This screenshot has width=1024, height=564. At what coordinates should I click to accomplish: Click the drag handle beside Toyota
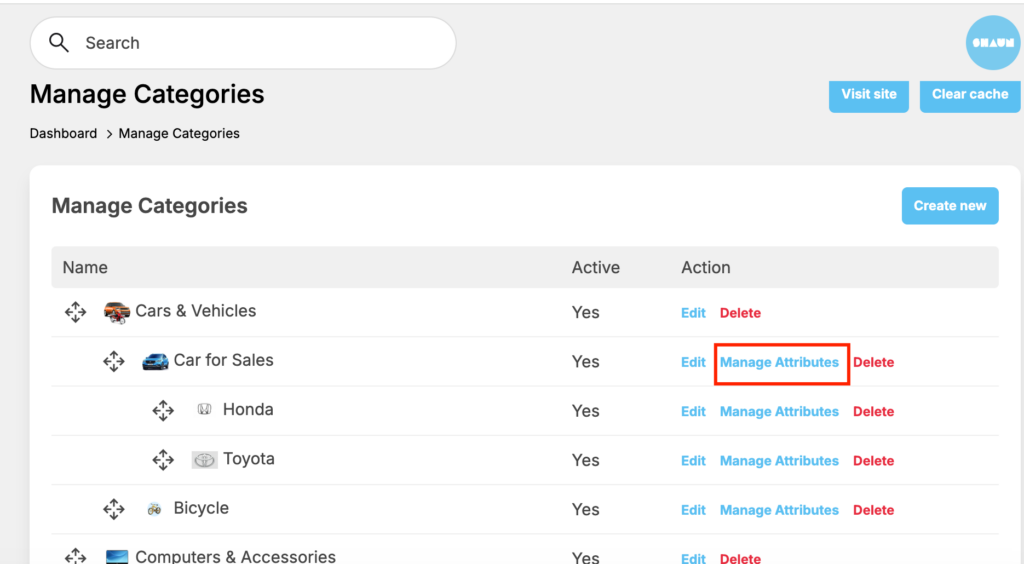[163, 460]
